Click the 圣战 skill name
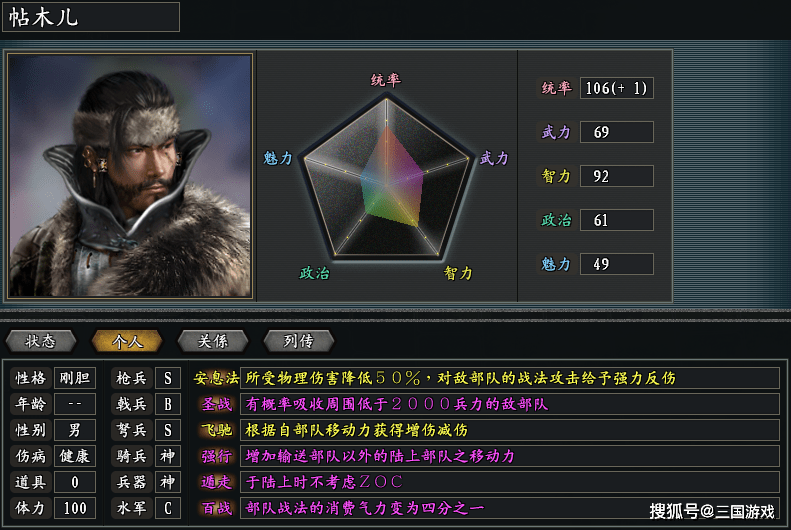The image size is (791, 530). [217, 404]
